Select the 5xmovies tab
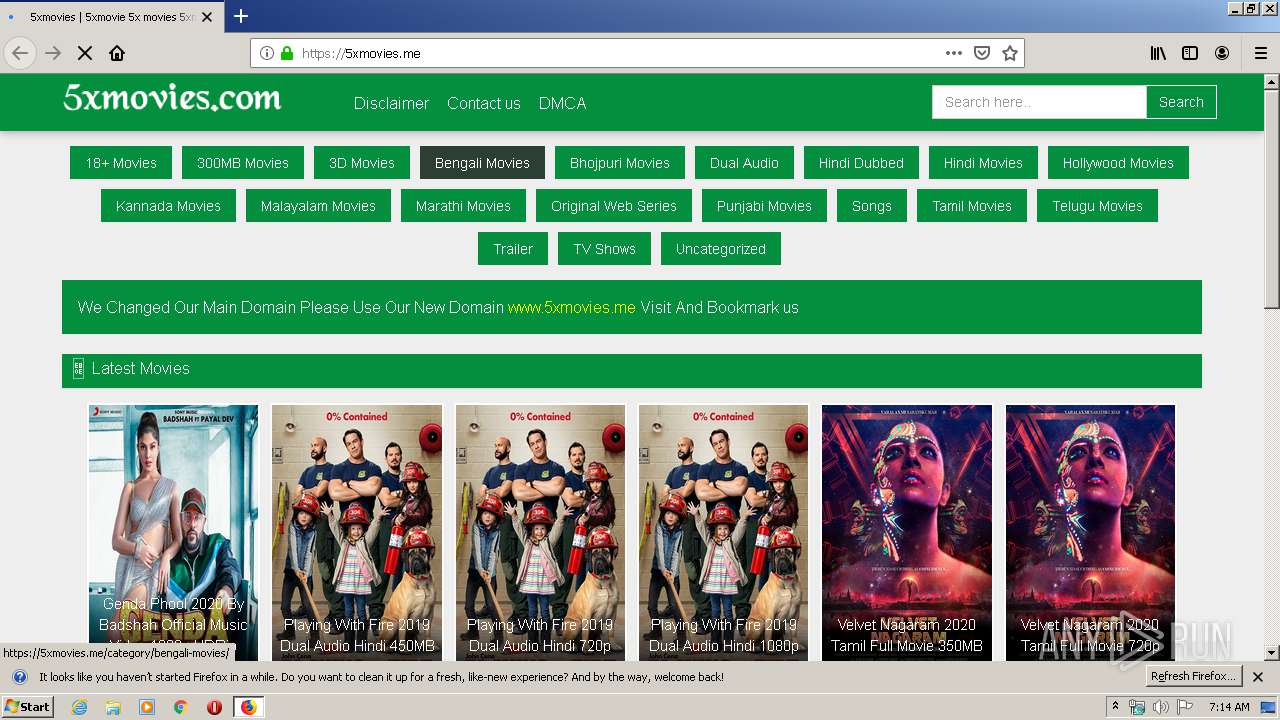Viewport: 1280px width, 720px height. click(x=110, y=17)
